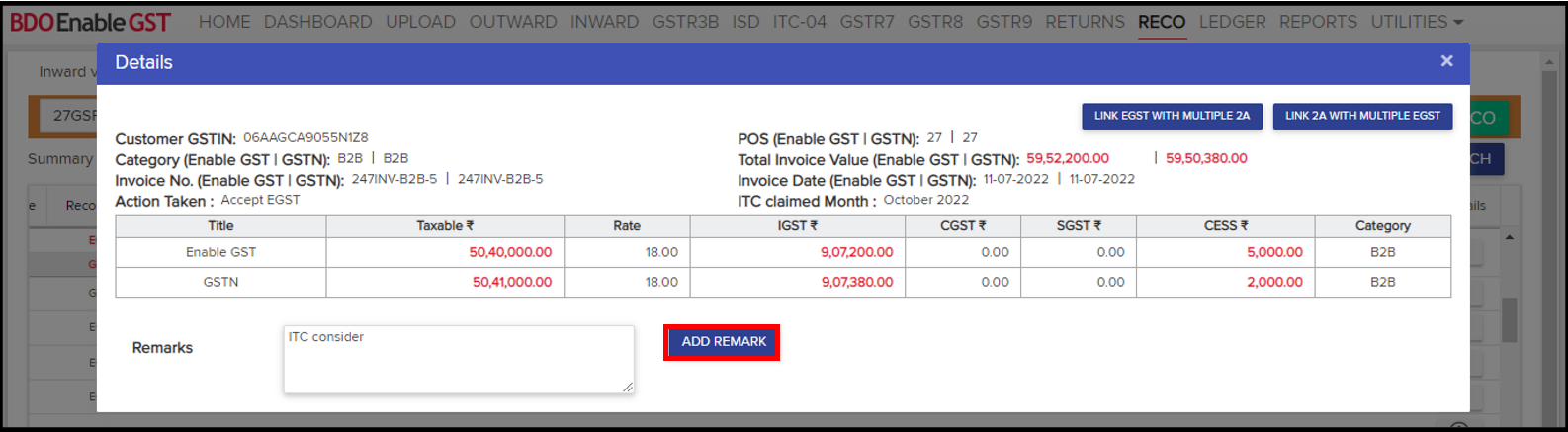Screen dimensions: 1568x432
Task: Click the BDO Enable GST logo
Action: [x=90, y=22]
